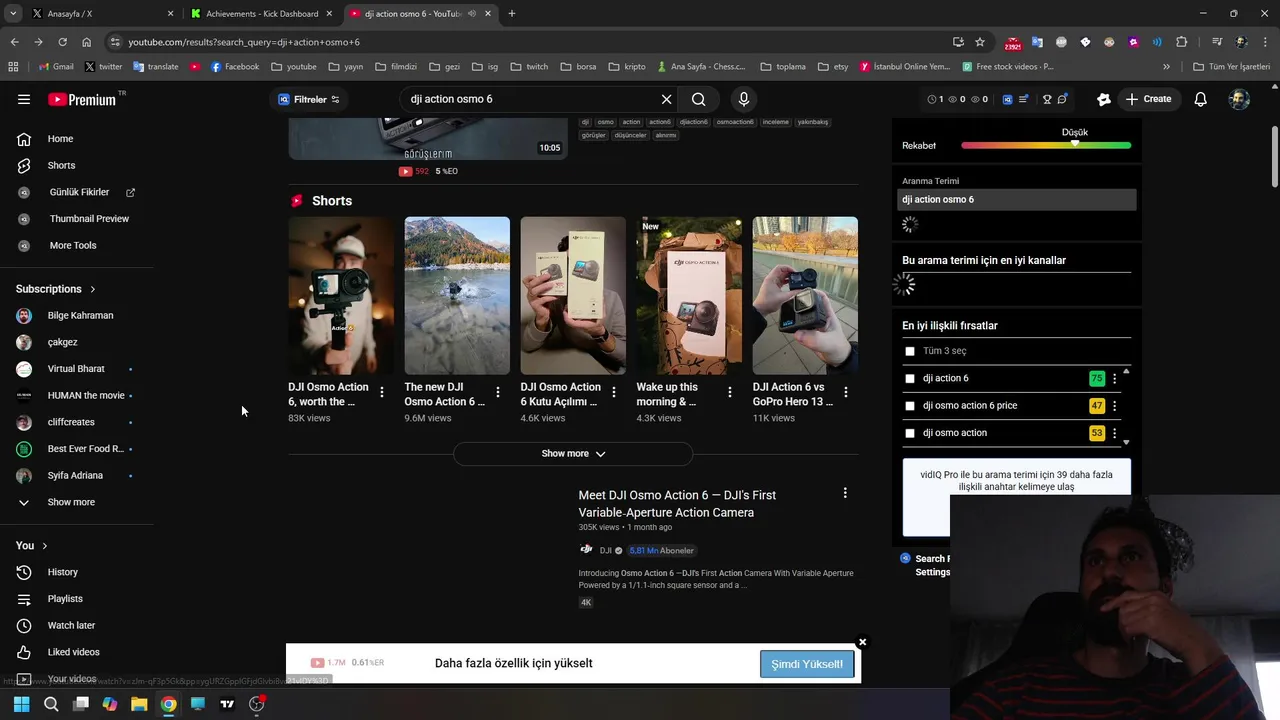Screen dimensions: 1280x720
Task: Click the Şimdi Yükselt! upgrade button
Action: (x=807, y=664)
